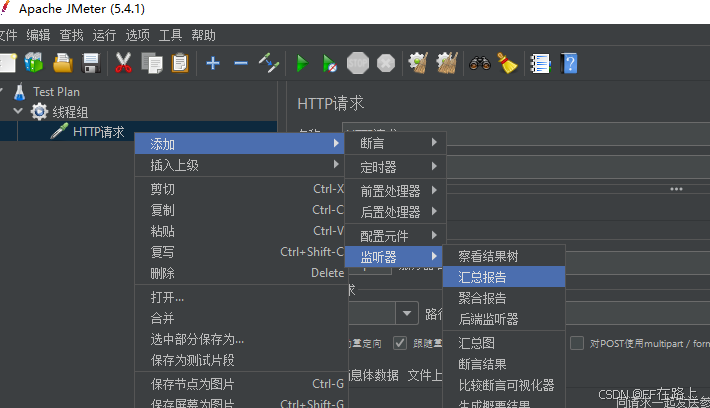
Task: Click the Open file toolbar icon
Action: (62, 63)
